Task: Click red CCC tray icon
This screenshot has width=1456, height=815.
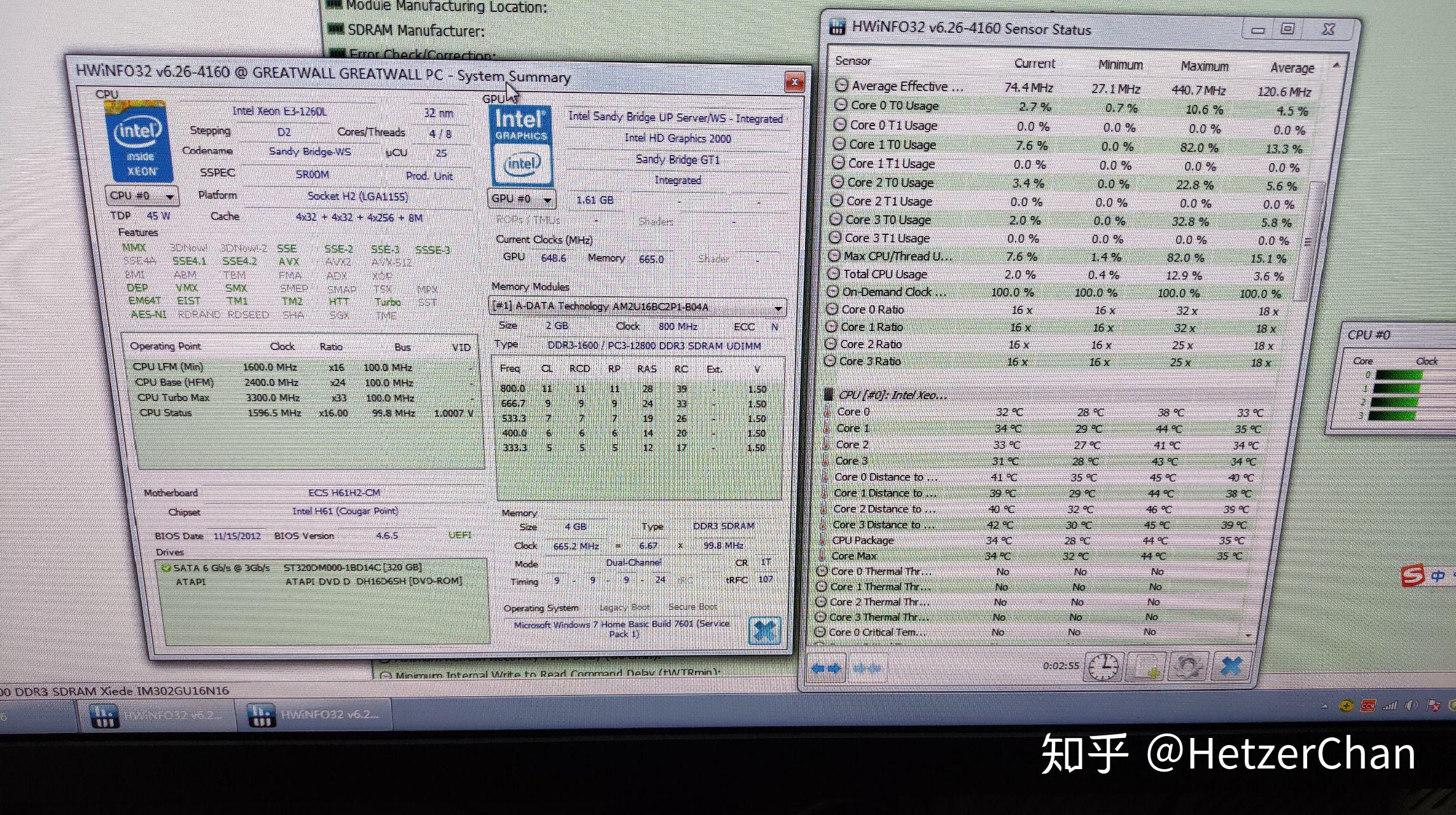Action: 1368,705
